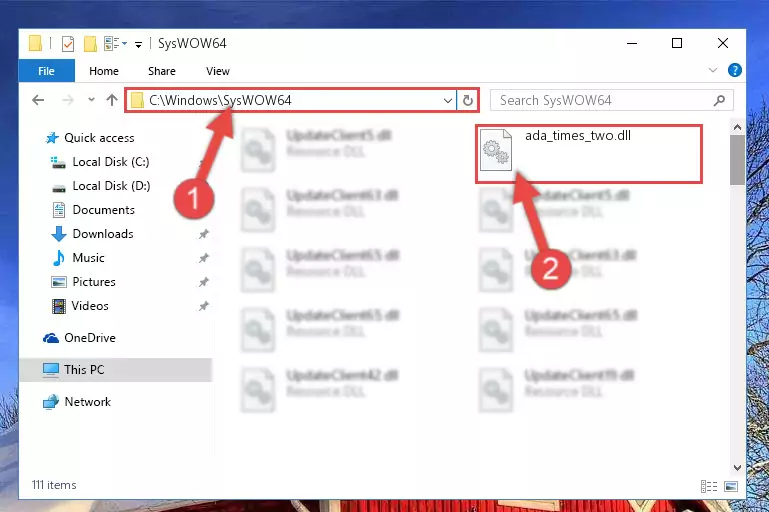Open Music in sidebar
The height and width of the screenshot is (512, 769).
88,258
